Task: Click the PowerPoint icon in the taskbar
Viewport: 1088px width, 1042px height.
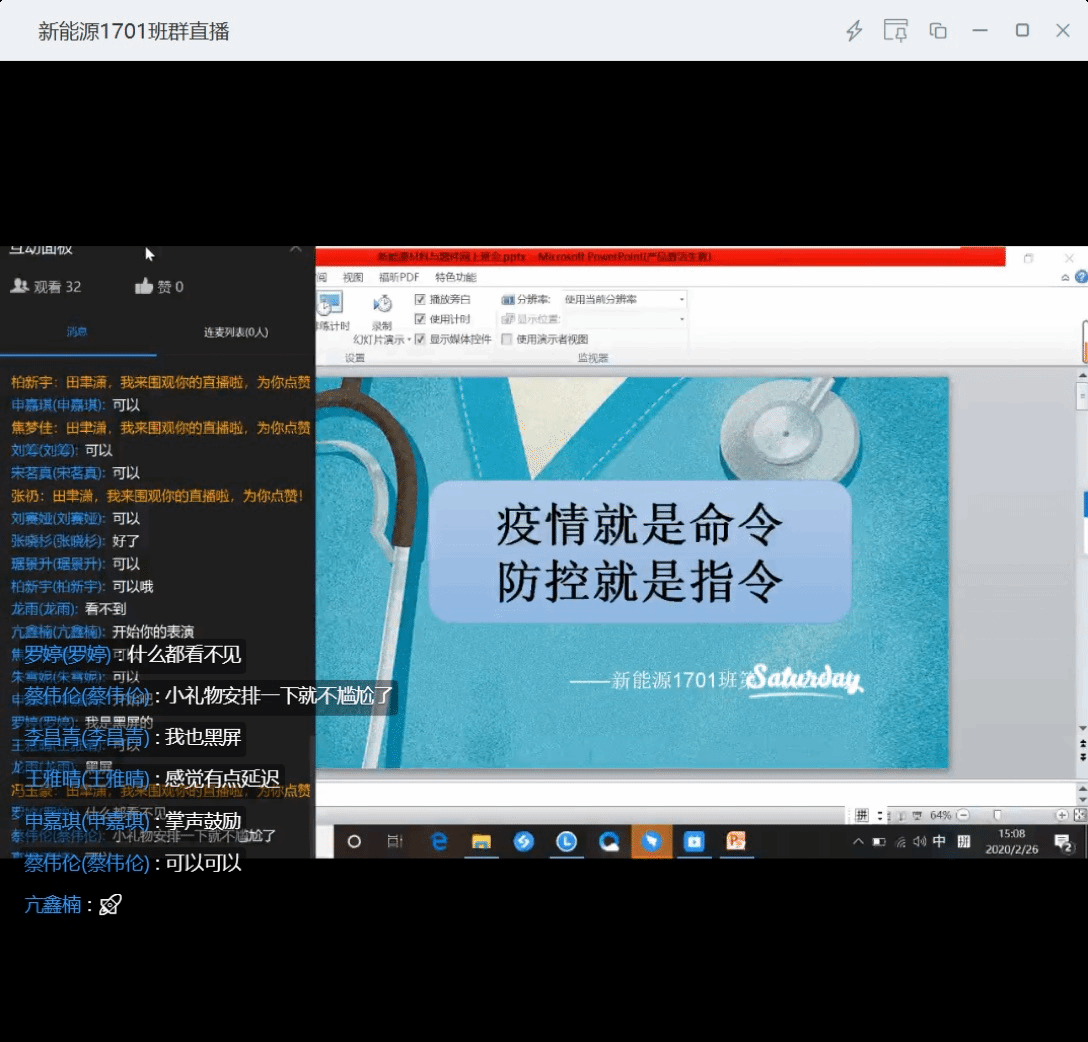Action: point(736,842)
